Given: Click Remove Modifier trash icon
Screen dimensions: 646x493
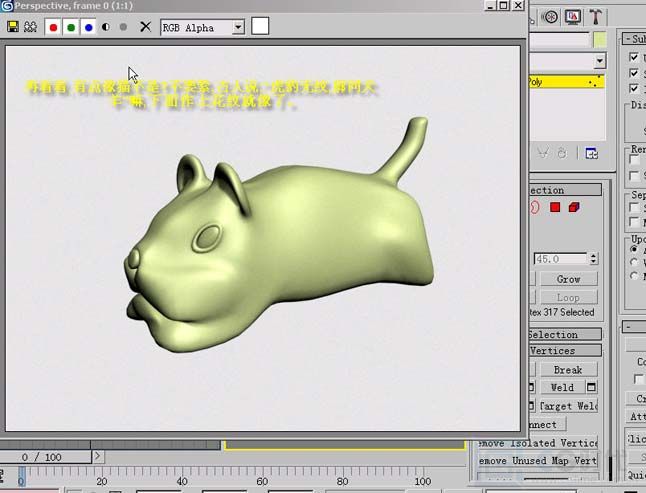Looking at the screenshot, I should click(562, 154).
